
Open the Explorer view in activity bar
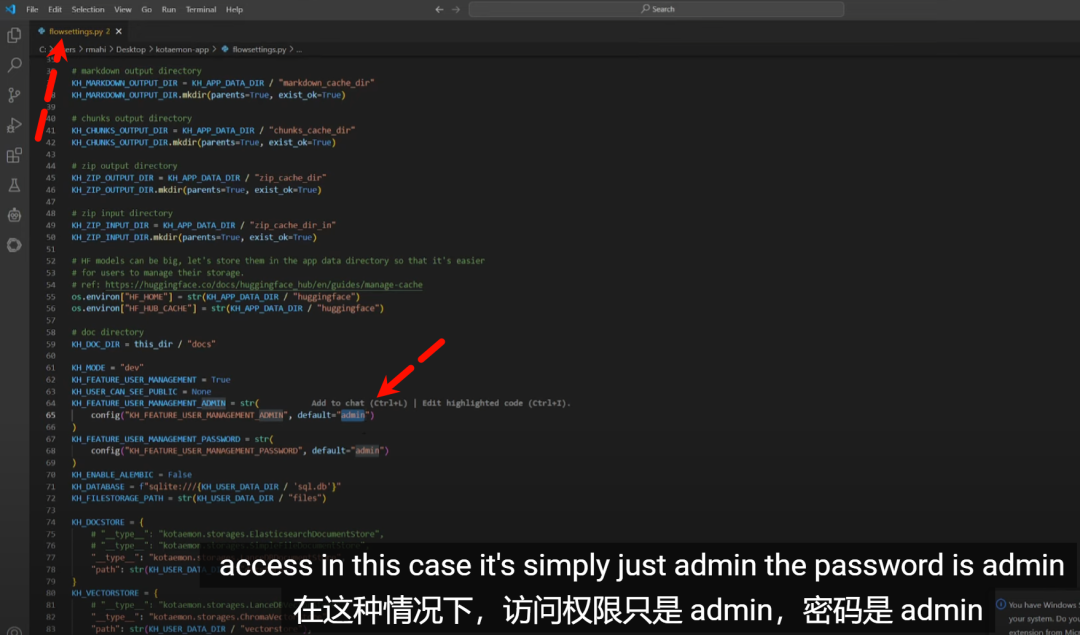tap(14, 36)
